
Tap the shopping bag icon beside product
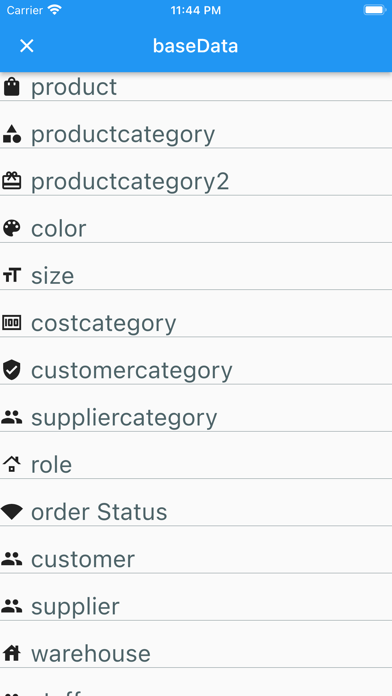[x=12, y=87]
